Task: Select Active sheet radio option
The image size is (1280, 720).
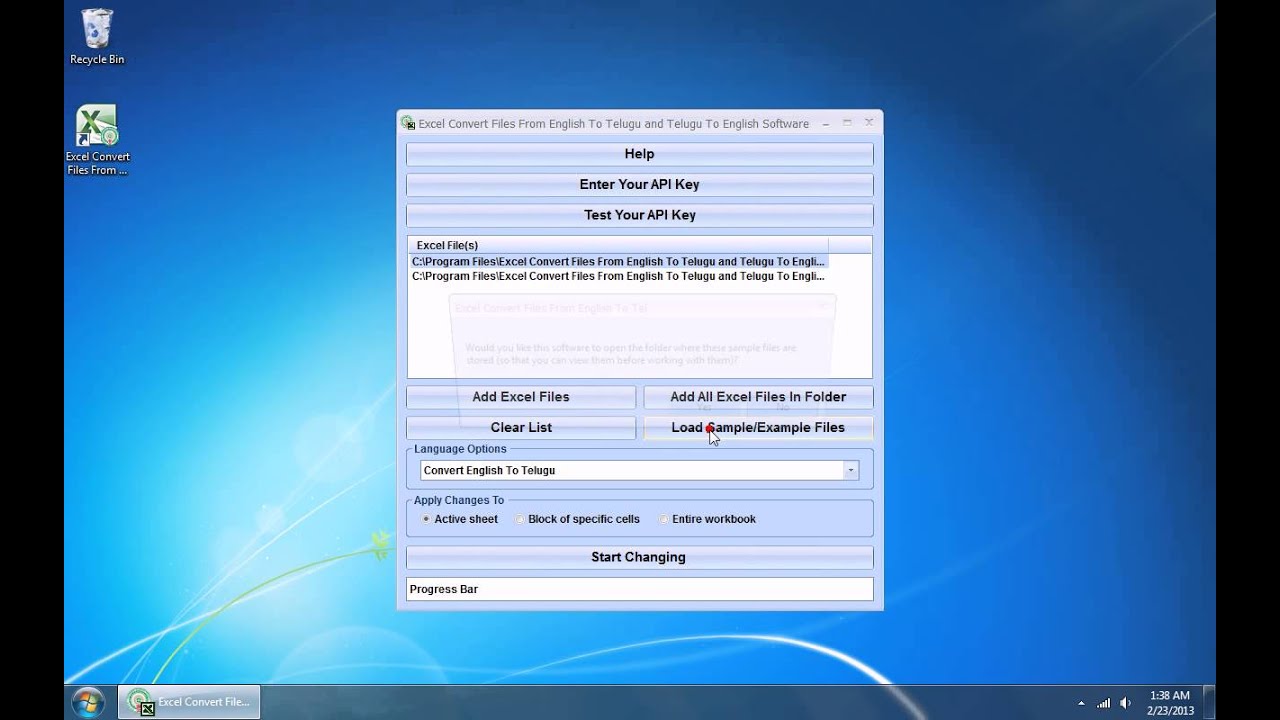Action: (x=459, y=519)
